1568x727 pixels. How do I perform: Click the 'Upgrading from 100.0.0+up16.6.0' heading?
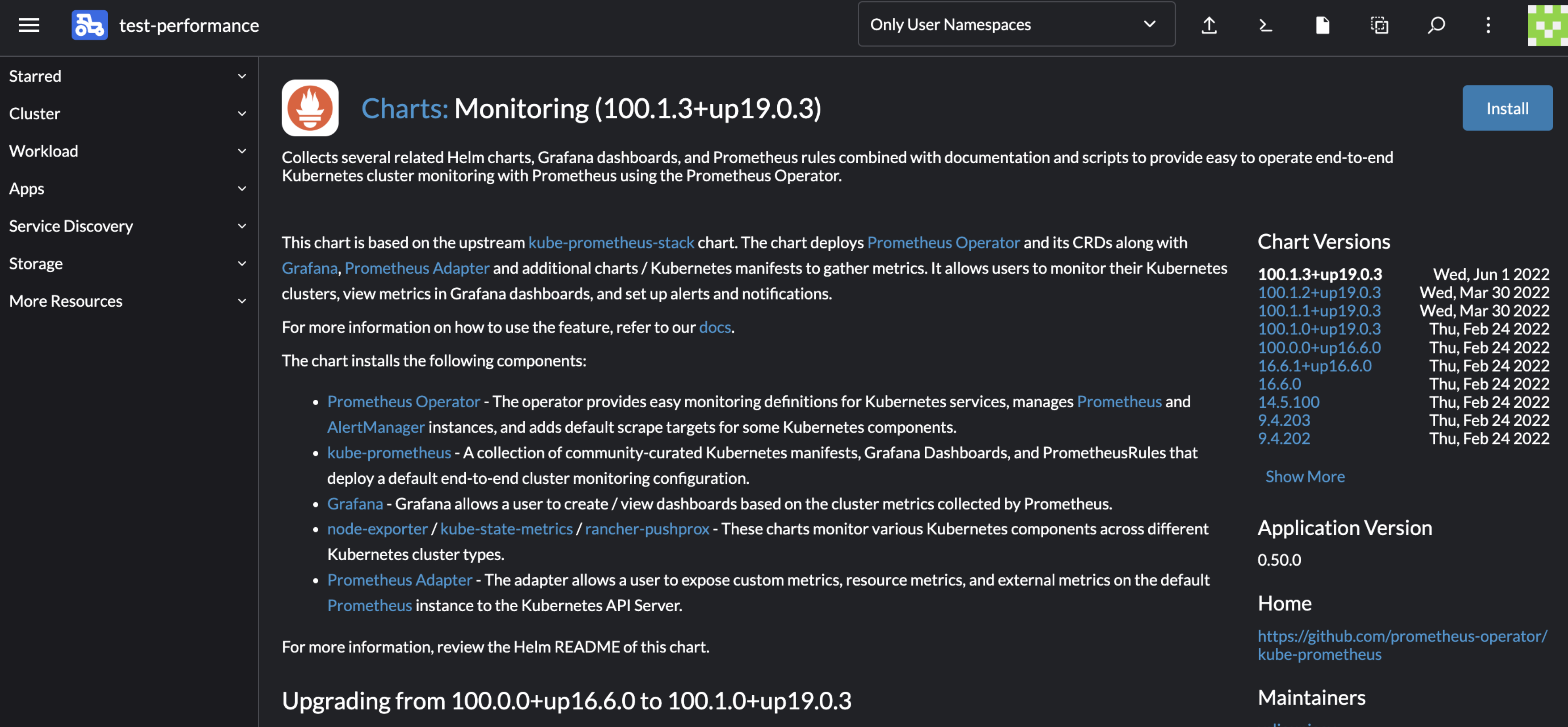(567, 701)
